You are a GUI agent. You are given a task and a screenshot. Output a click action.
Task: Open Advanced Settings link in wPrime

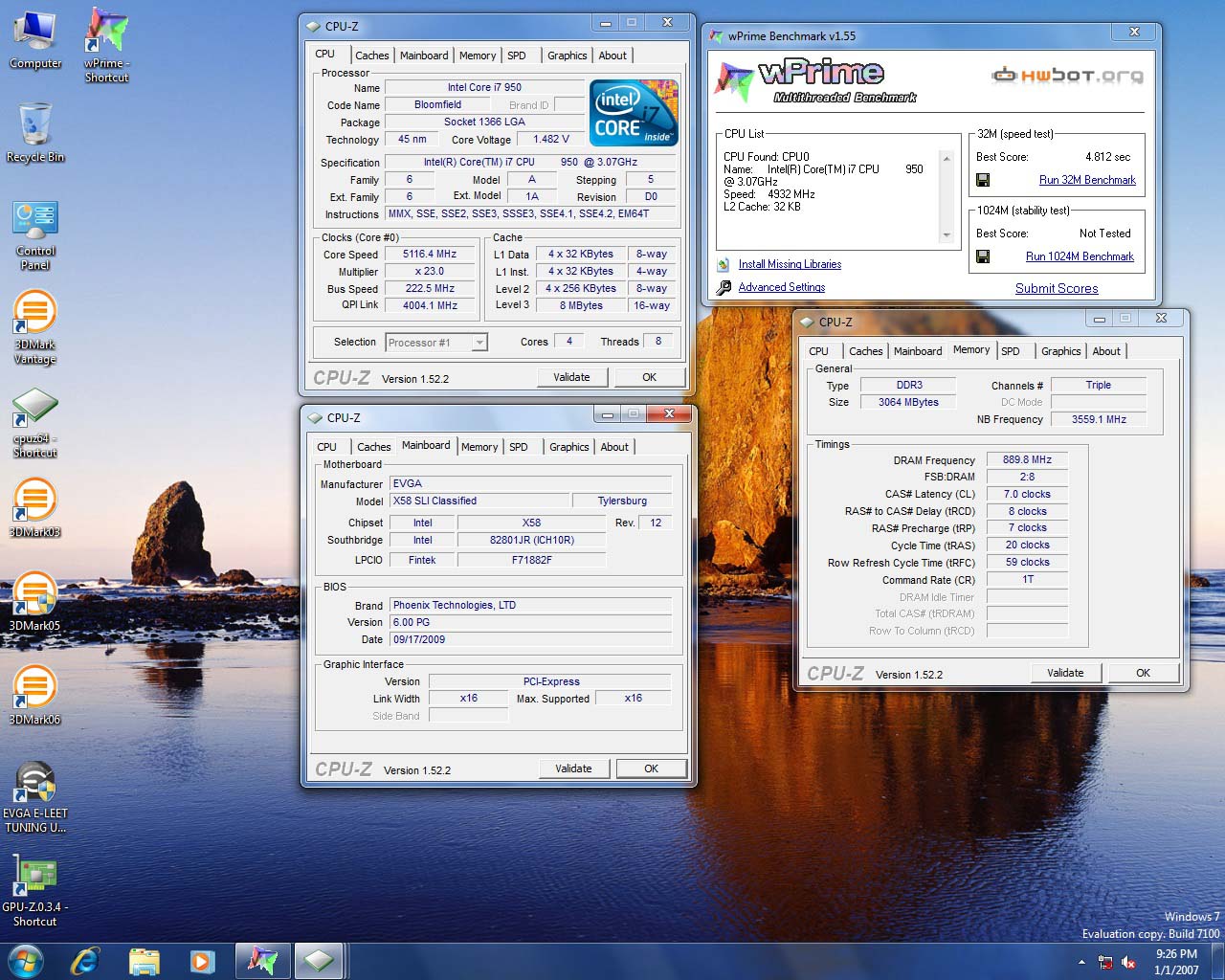(781, 287)
